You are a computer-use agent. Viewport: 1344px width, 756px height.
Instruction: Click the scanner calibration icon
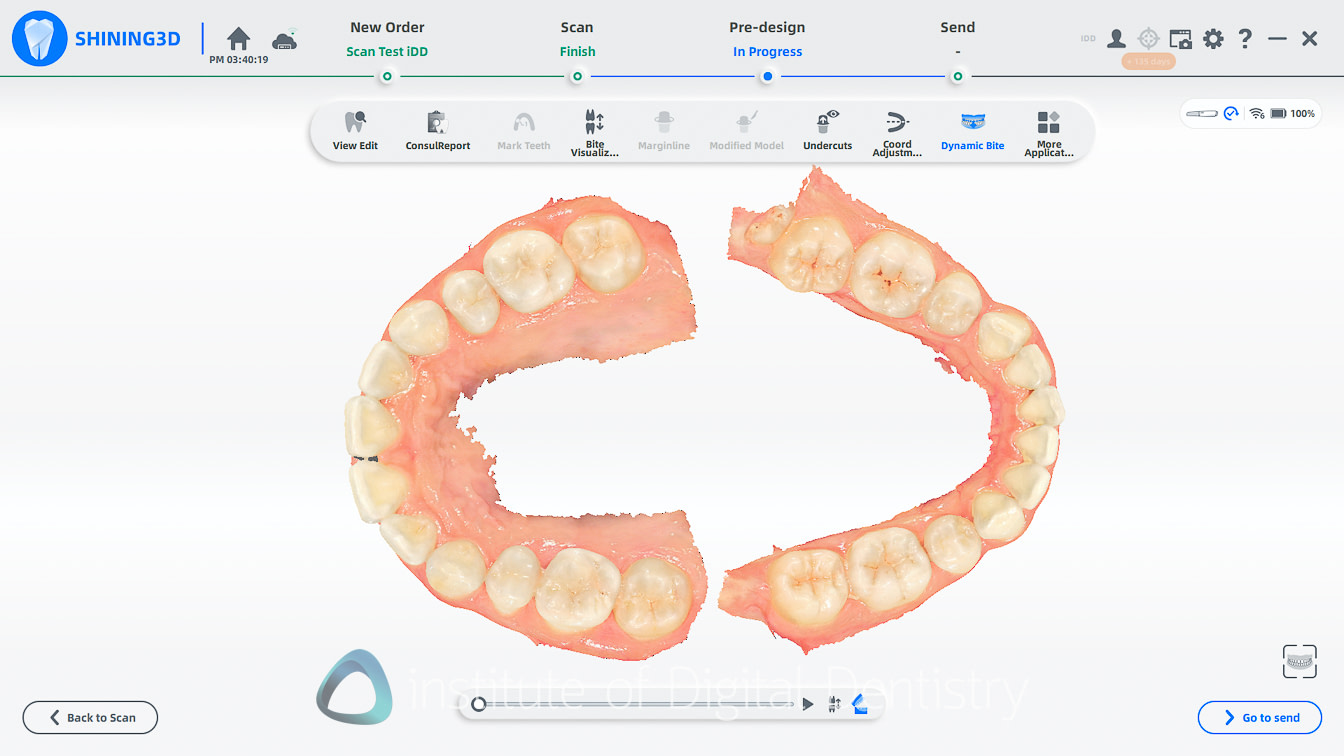(1148, 38)
